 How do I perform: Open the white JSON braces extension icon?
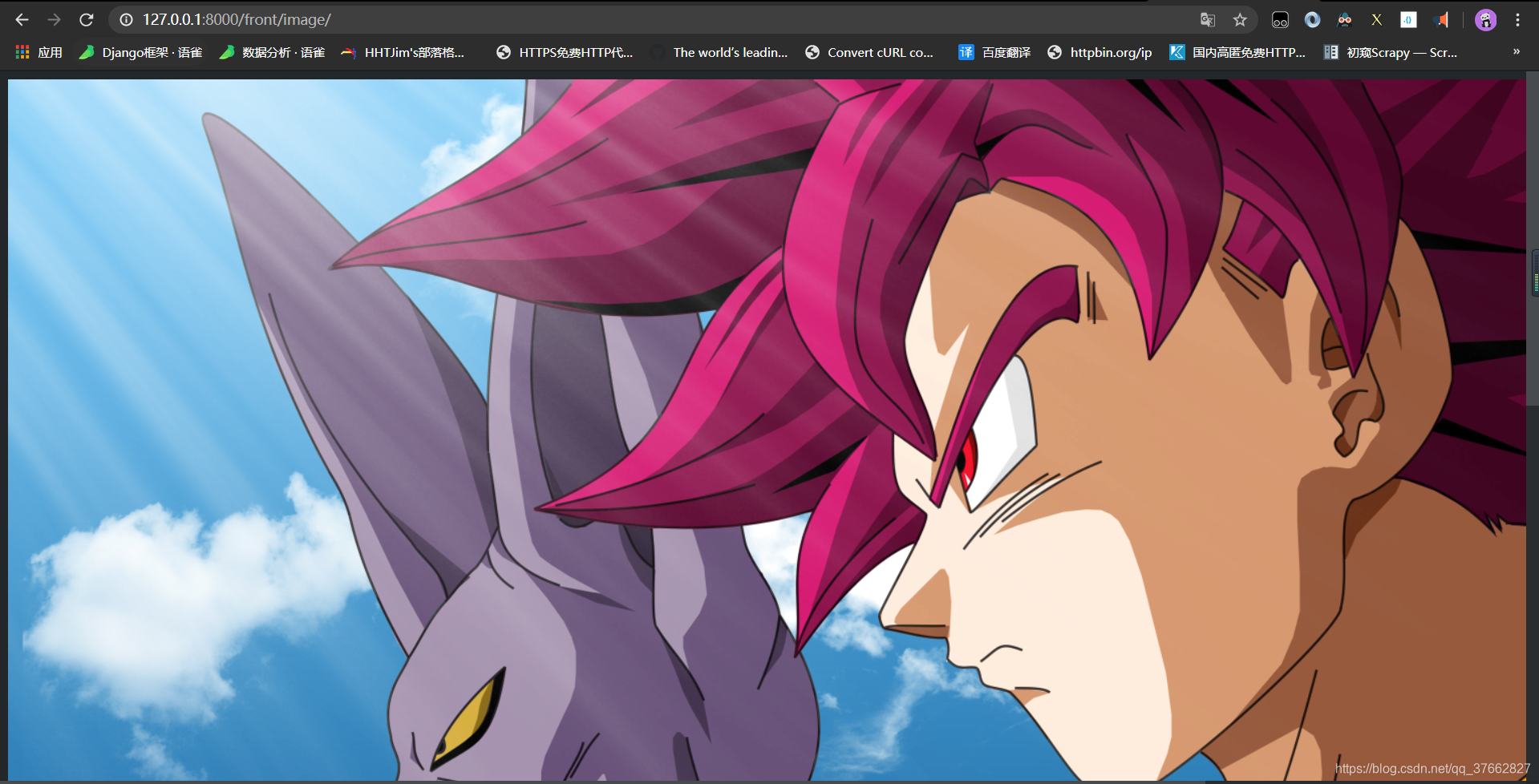point(1408,19)
